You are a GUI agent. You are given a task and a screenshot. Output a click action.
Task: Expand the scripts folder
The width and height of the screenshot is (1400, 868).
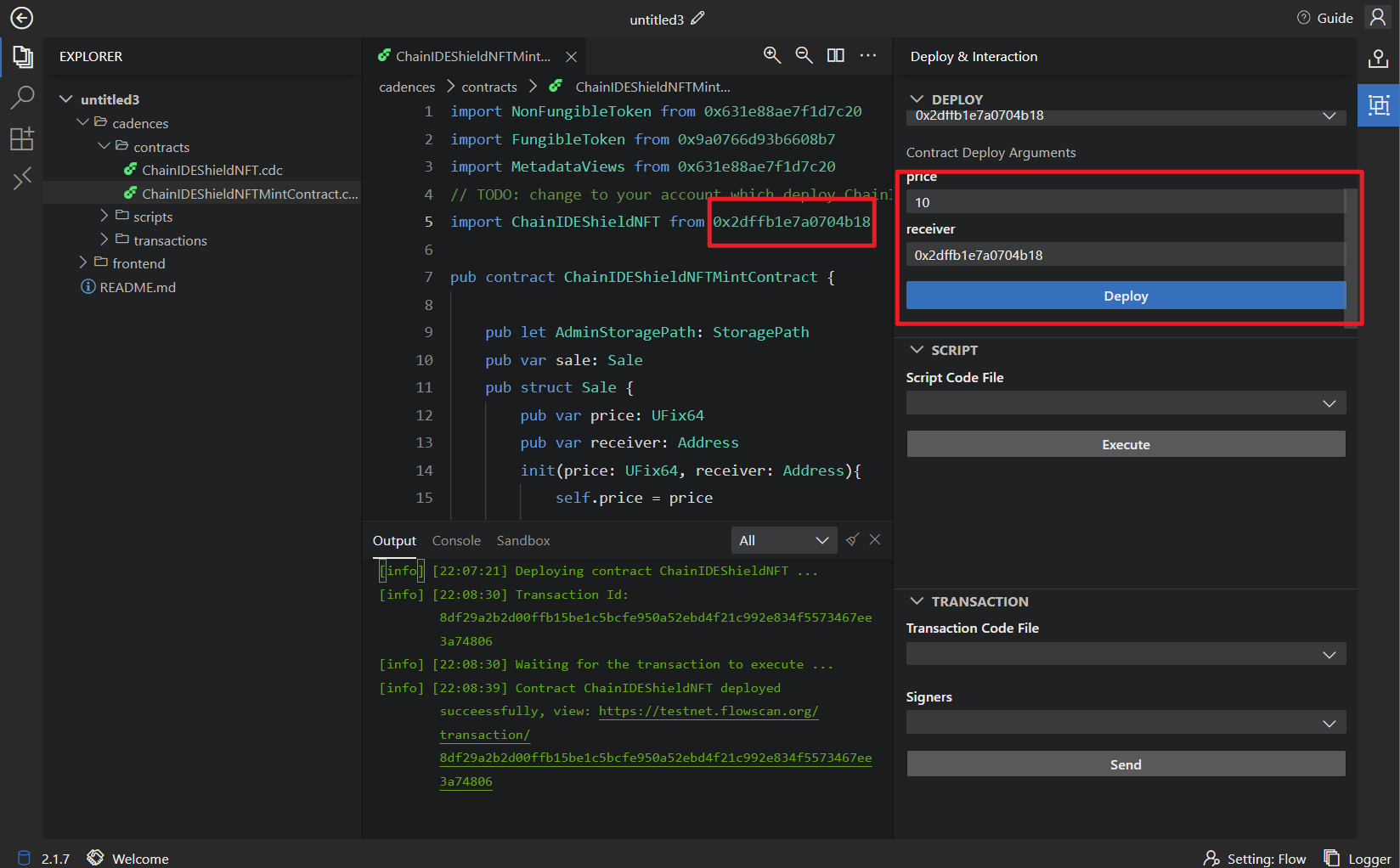click(152, 217)
